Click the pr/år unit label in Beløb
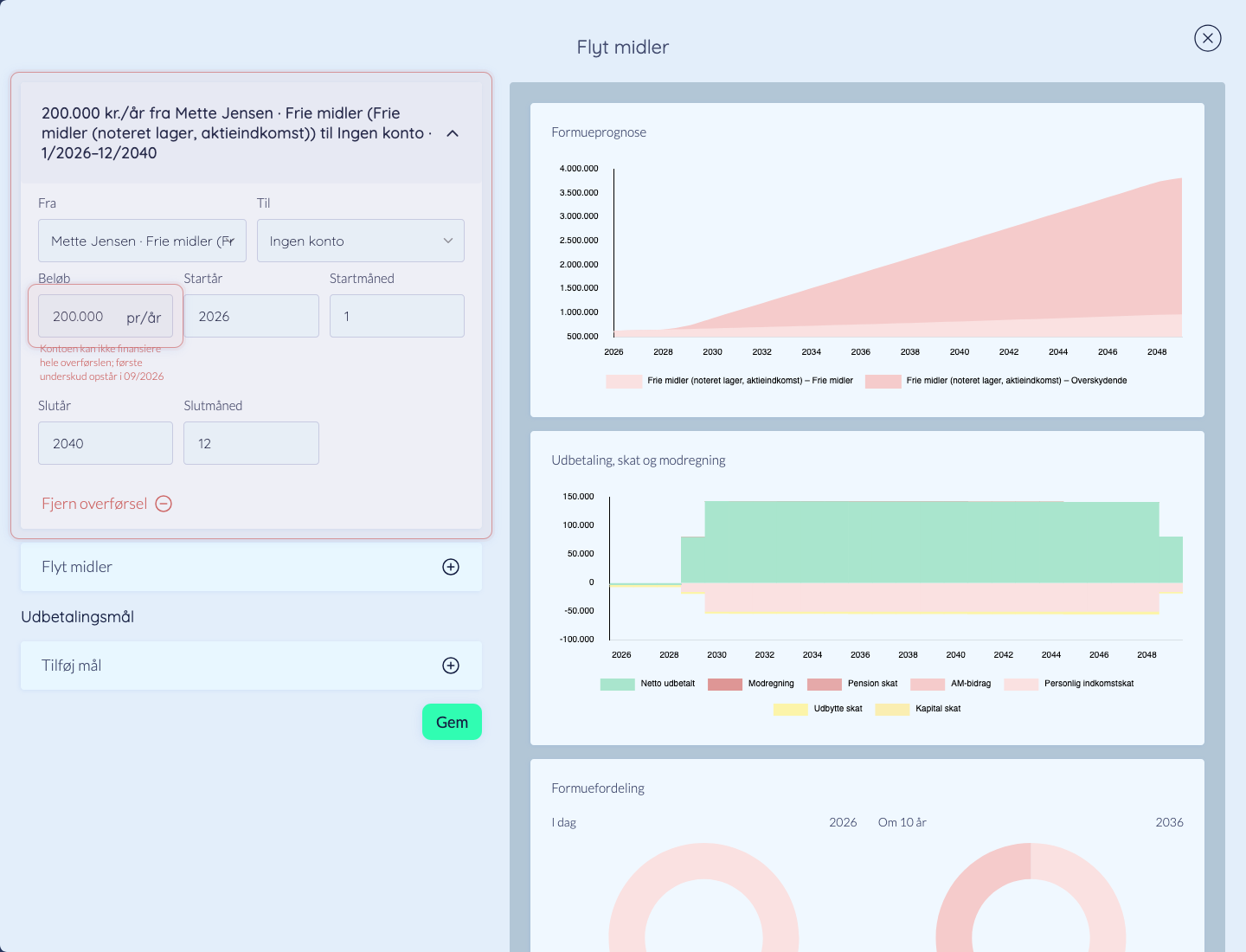 144,318
